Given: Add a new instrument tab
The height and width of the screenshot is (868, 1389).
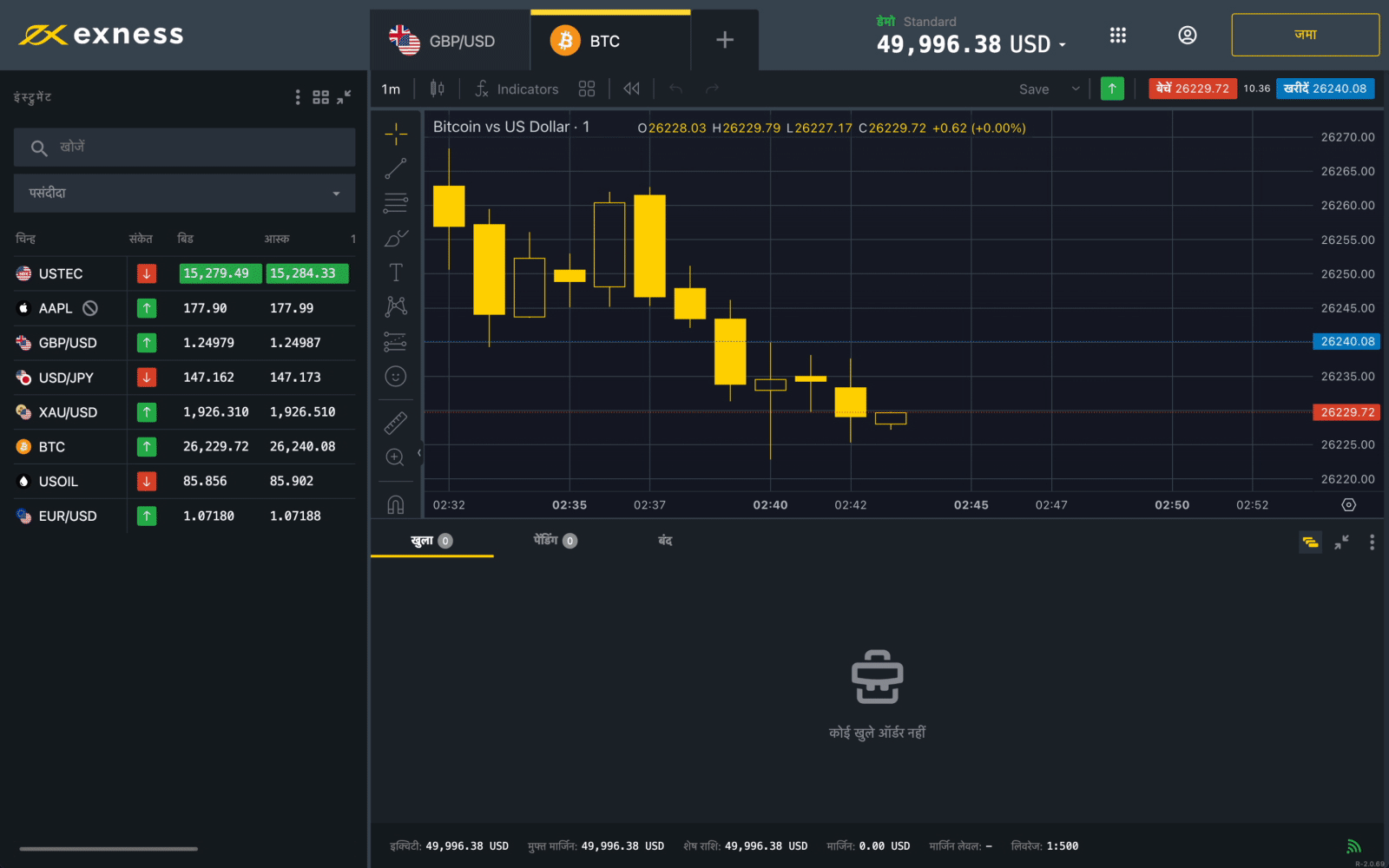Looking at the screenshot, I should tap(725, 40).
